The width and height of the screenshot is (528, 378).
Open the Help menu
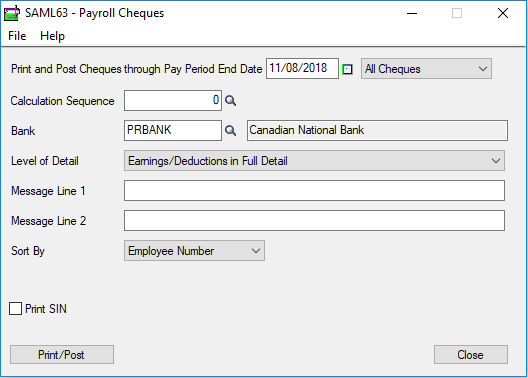[52, 36]
